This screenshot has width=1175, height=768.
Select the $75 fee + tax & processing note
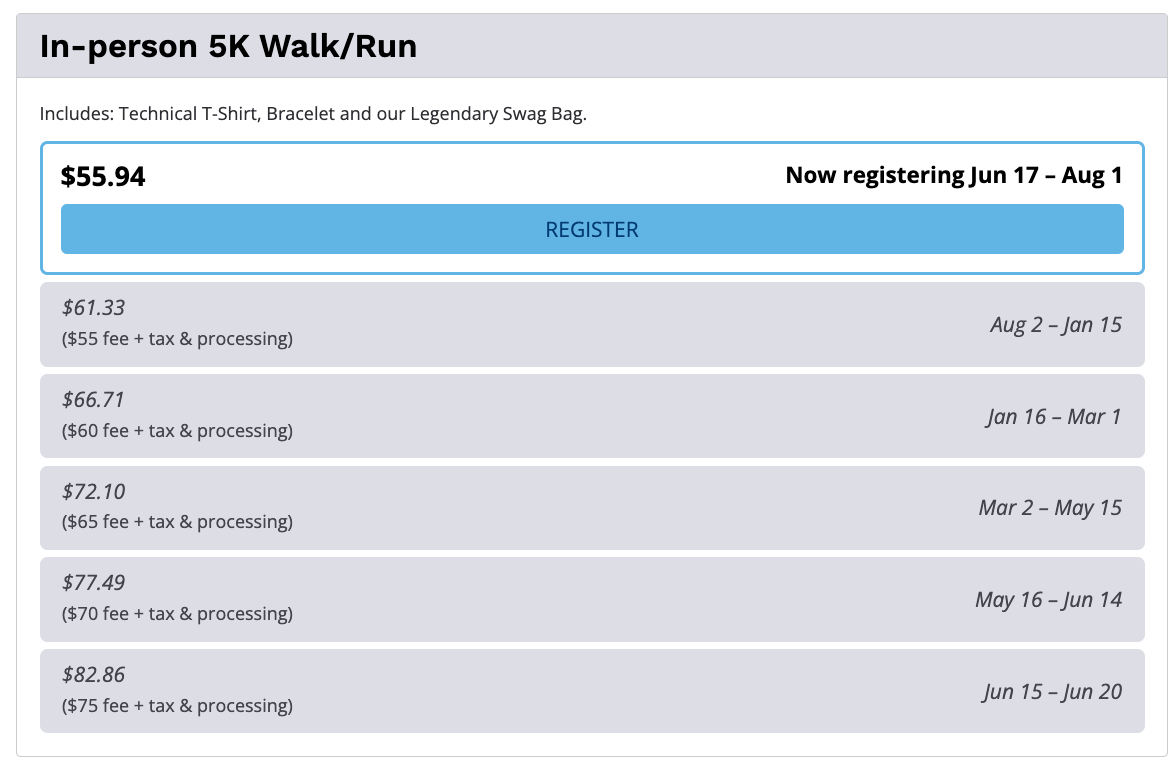178,706
